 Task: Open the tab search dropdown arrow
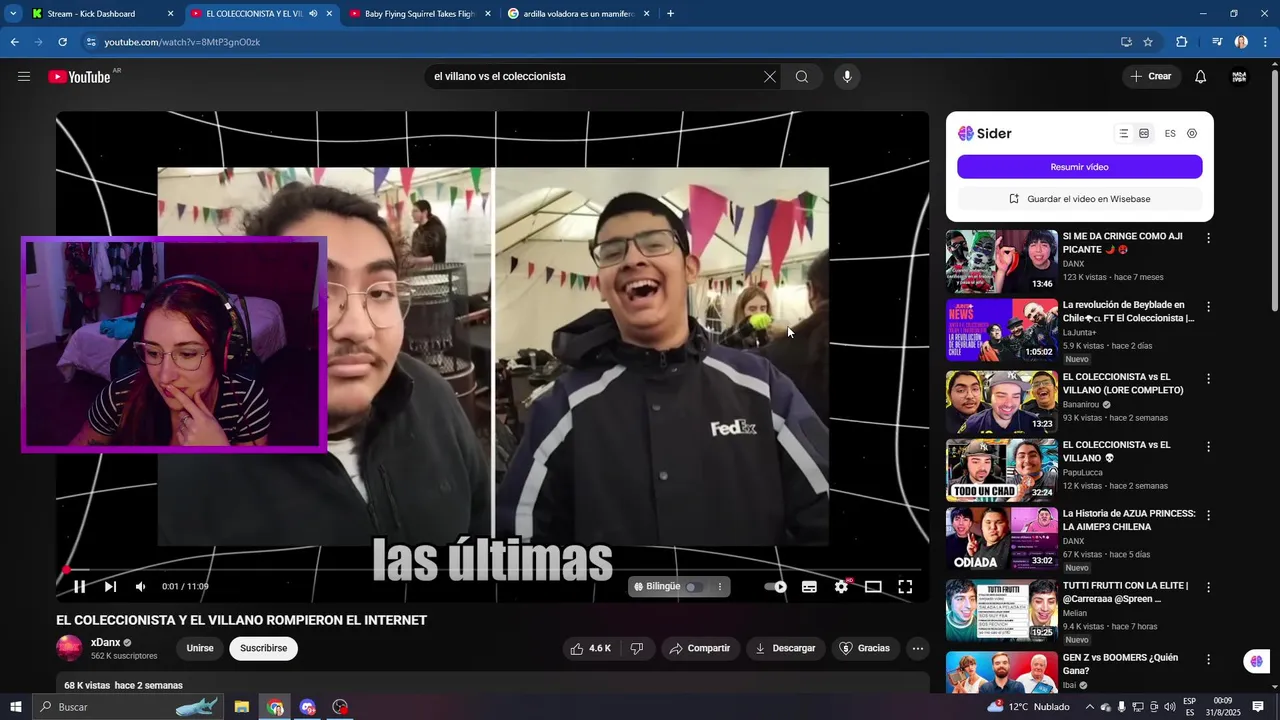coord(12,14)
